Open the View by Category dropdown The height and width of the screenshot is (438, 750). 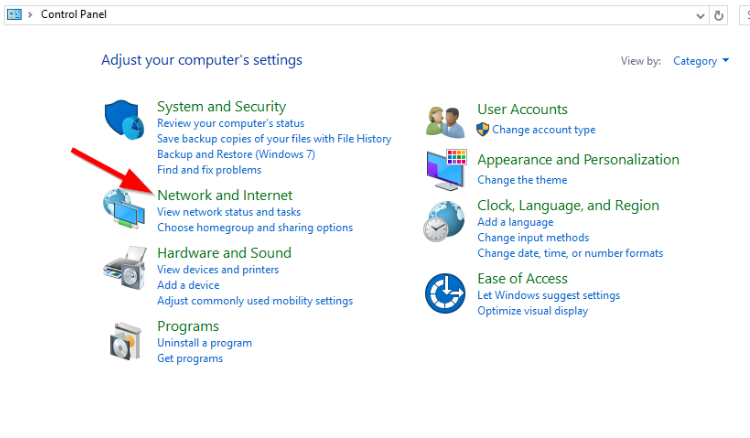tap(701, 61)
